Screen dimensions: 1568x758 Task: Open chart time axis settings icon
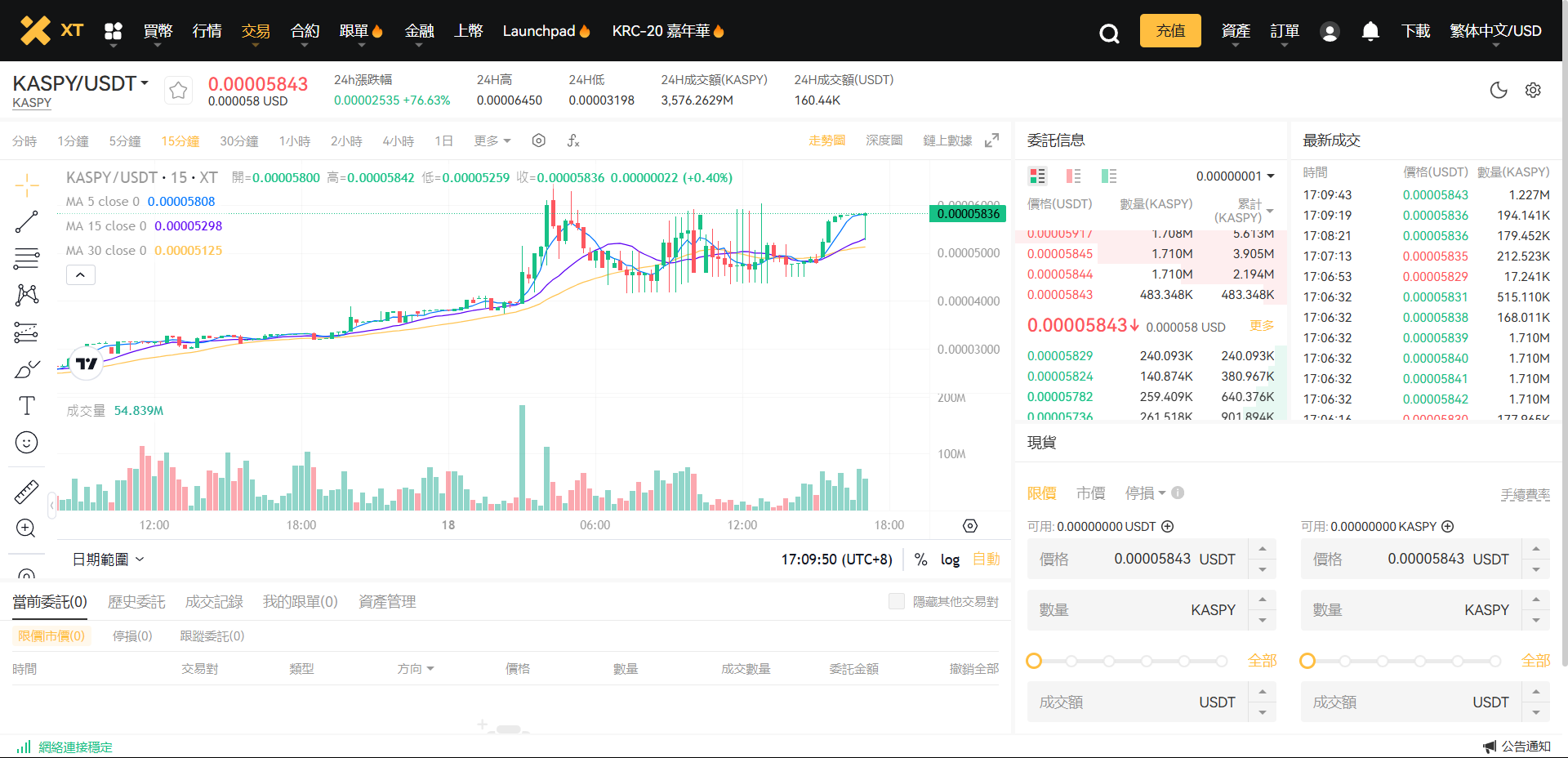click(970, 526)
